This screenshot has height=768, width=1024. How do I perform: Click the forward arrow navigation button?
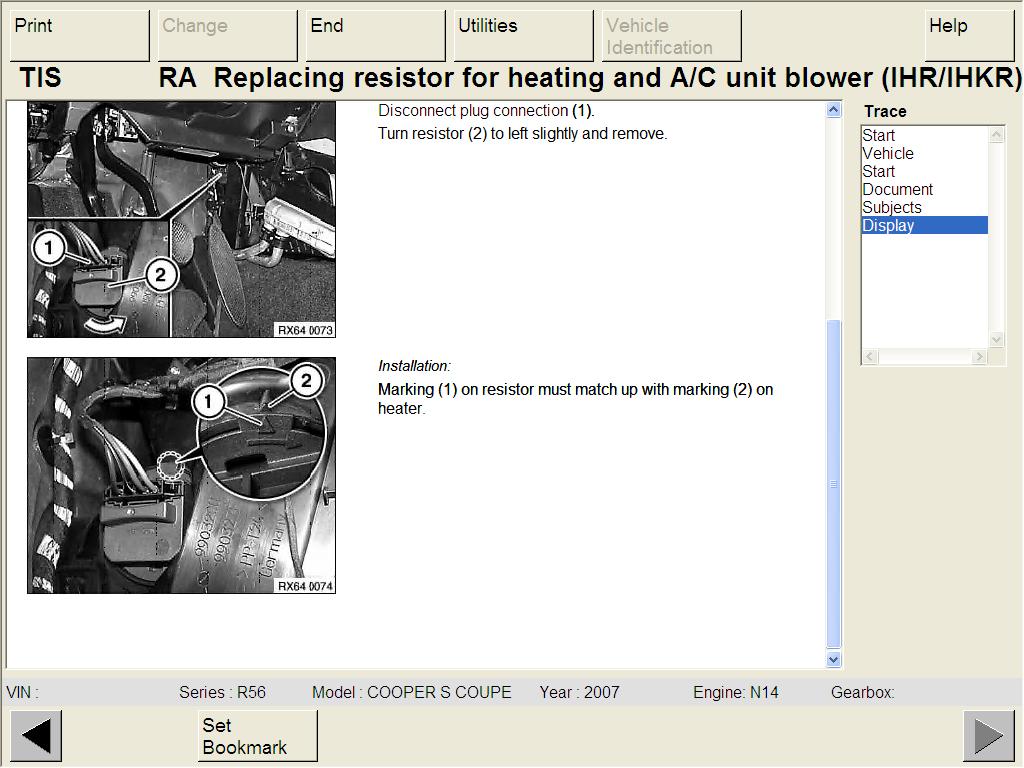988,736
